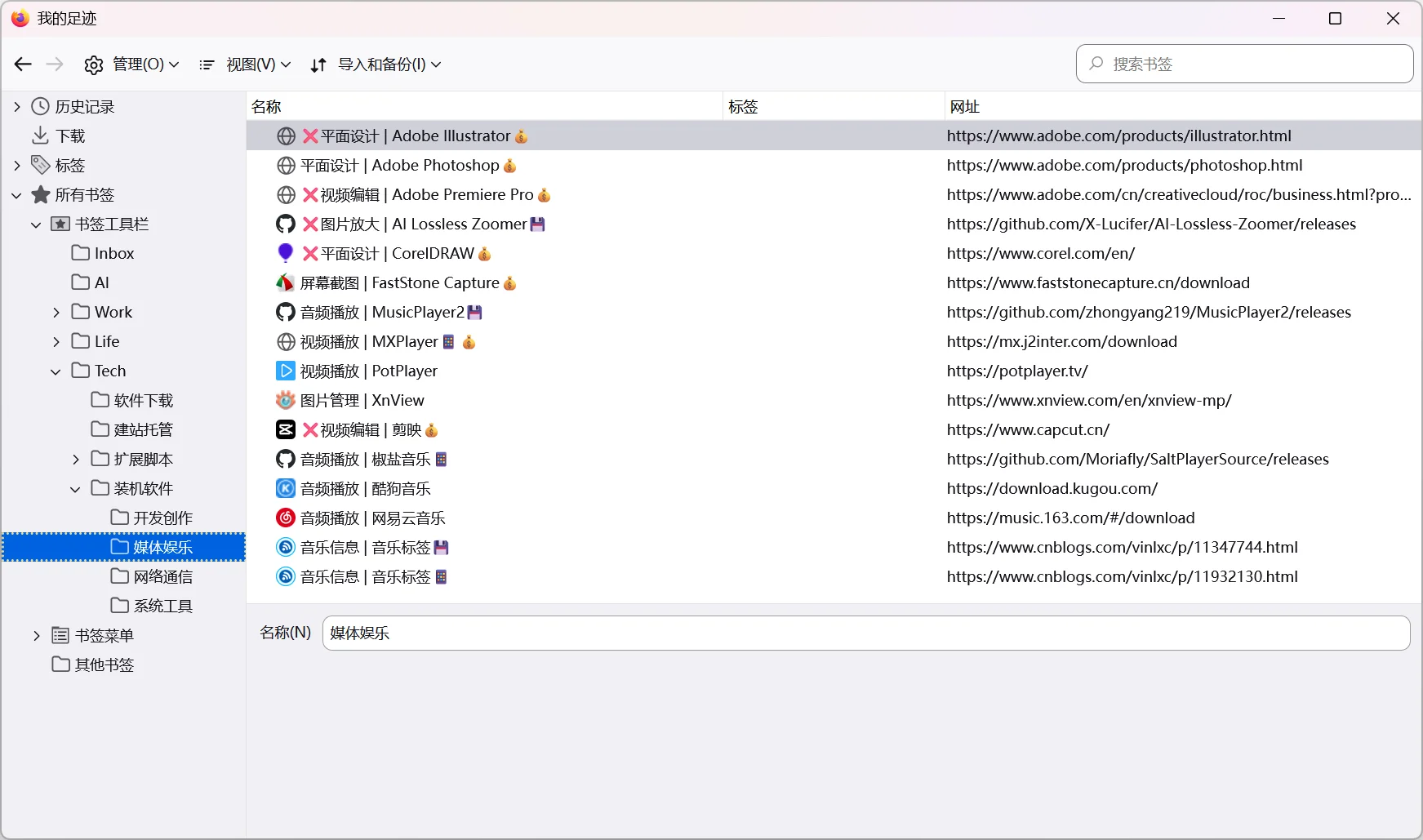Click the 书签工具栏 star-box icon
The width and height of the screenshot is (1423, 840).
(60, 224)
